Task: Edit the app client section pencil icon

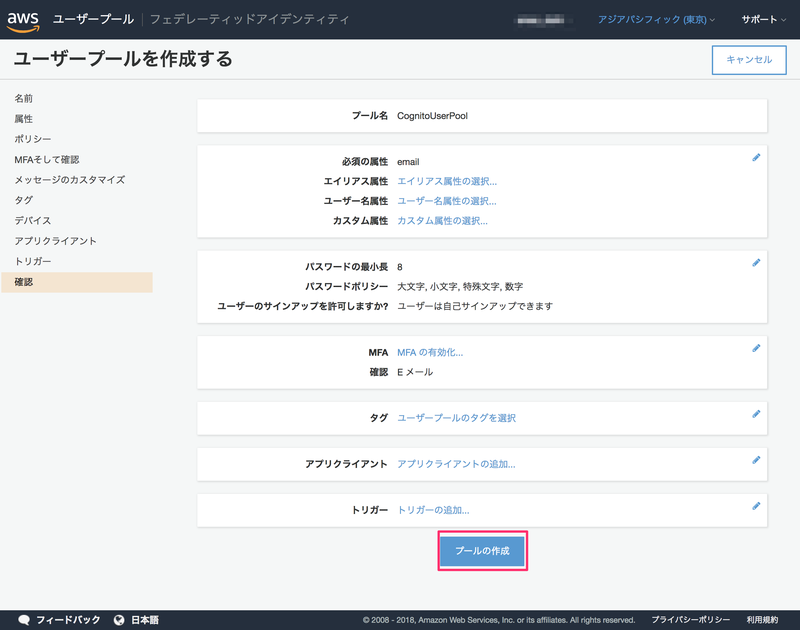Action: [x=756, y=460]
